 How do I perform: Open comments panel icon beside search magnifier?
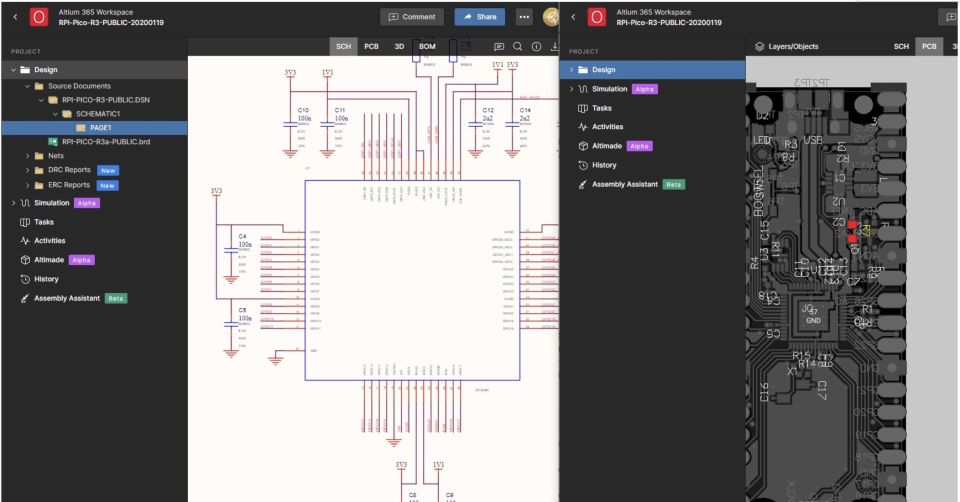tap(498, 47)
